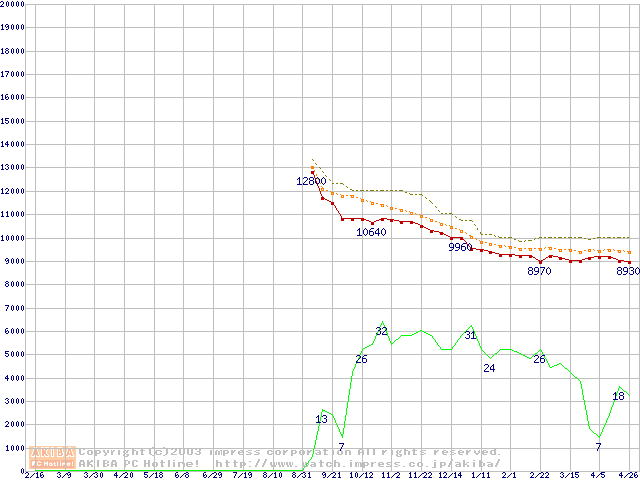The image size is (640, 480).
Task: Select the 8970 price data label
Action: (x=539, y=271)
